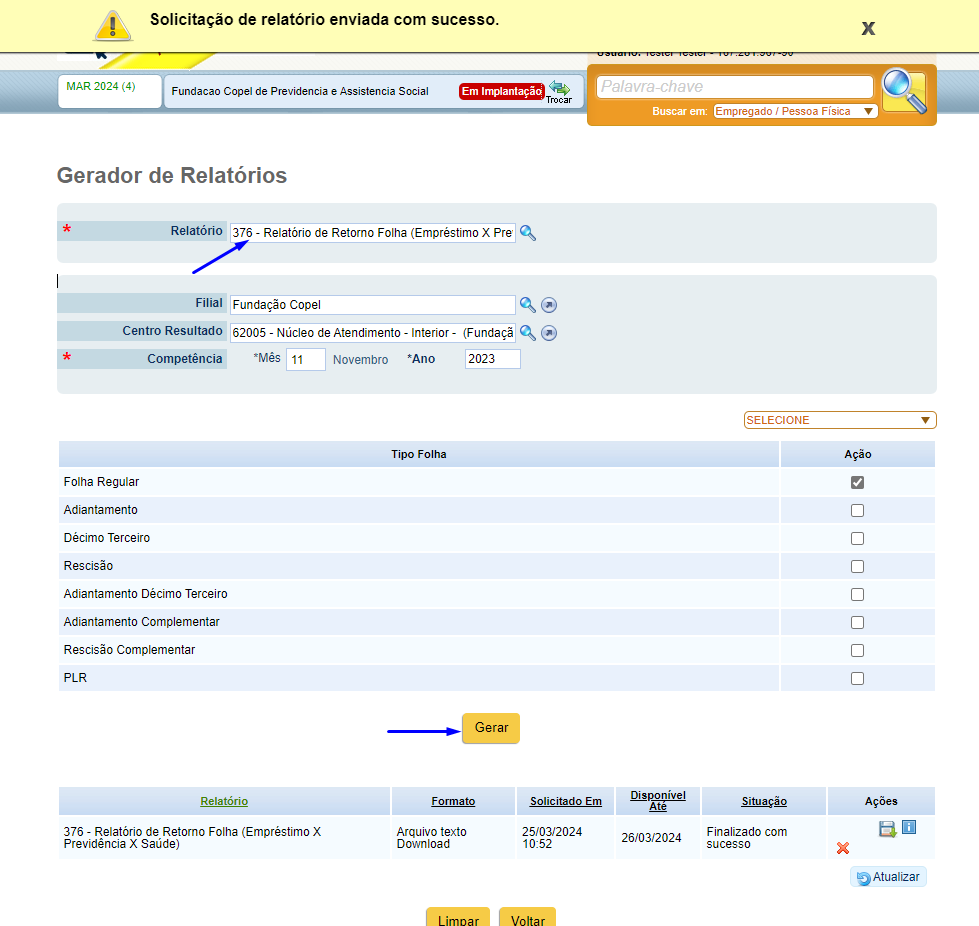Click Fundacao Copel de Previdencia company name
The height and width of the screenshot is (926, 979).
(x=300, y=91)
